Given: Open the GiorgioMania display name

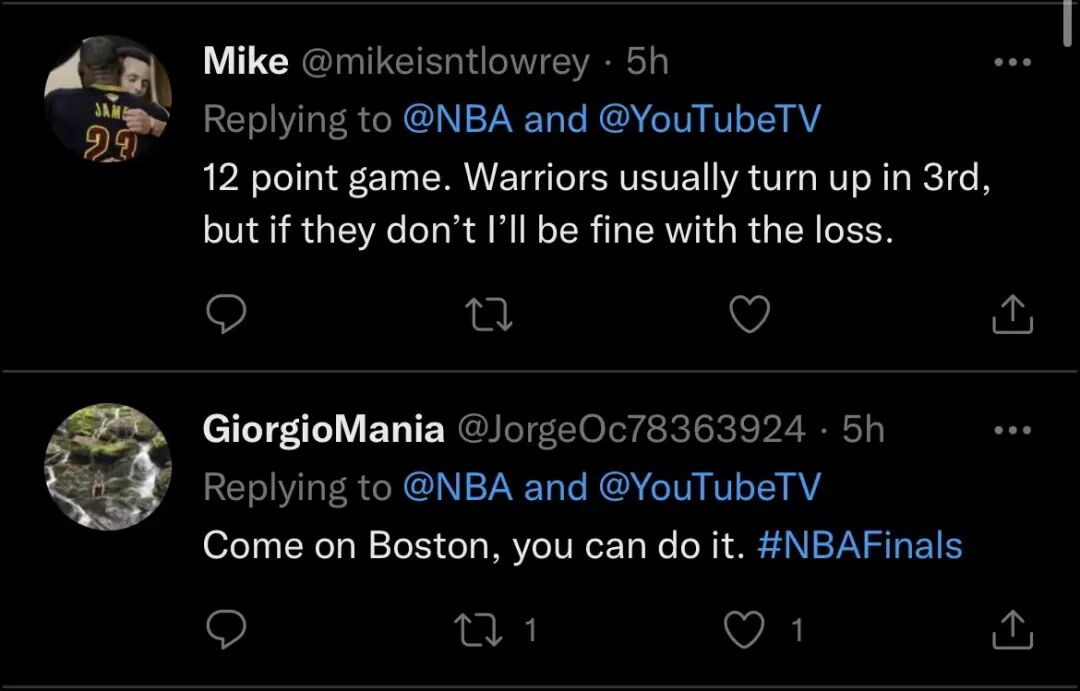Looking at the screenshot, I should [x=323, y=429].
